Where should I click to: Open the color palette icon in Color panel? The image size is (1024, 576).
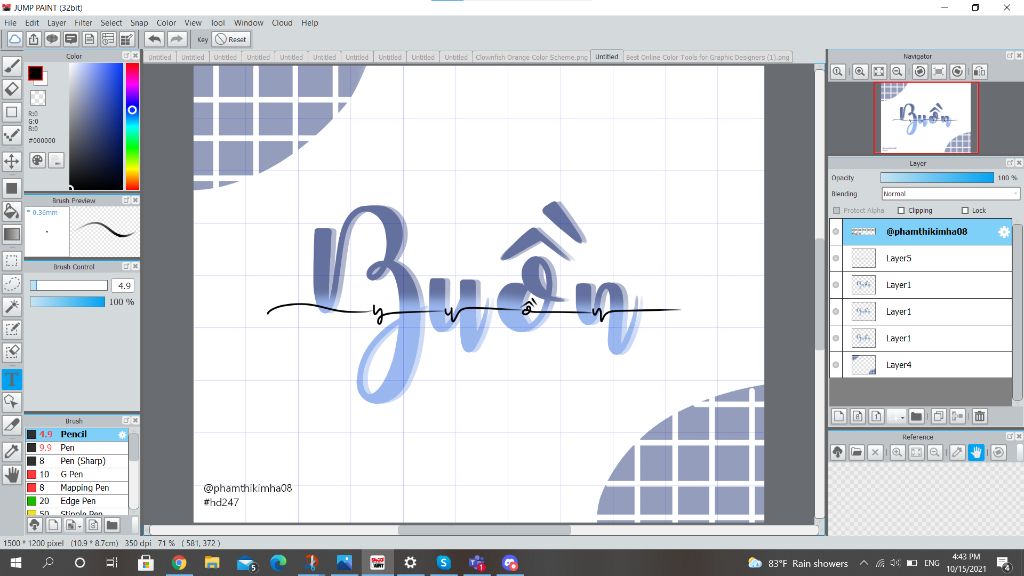[37, 160]
